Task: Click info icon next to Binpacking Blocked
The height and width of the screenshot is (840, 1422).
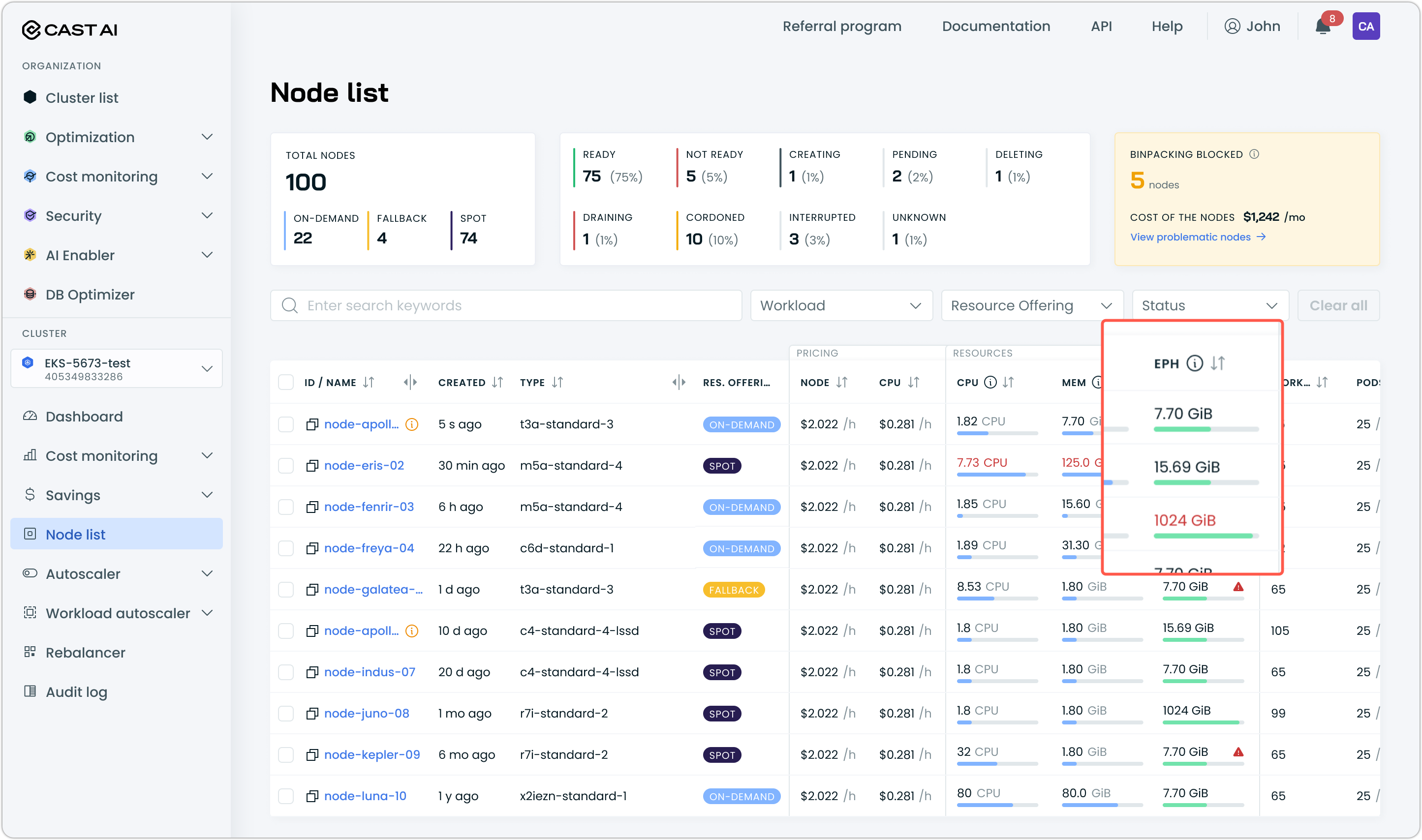Action: (1254, 154)
